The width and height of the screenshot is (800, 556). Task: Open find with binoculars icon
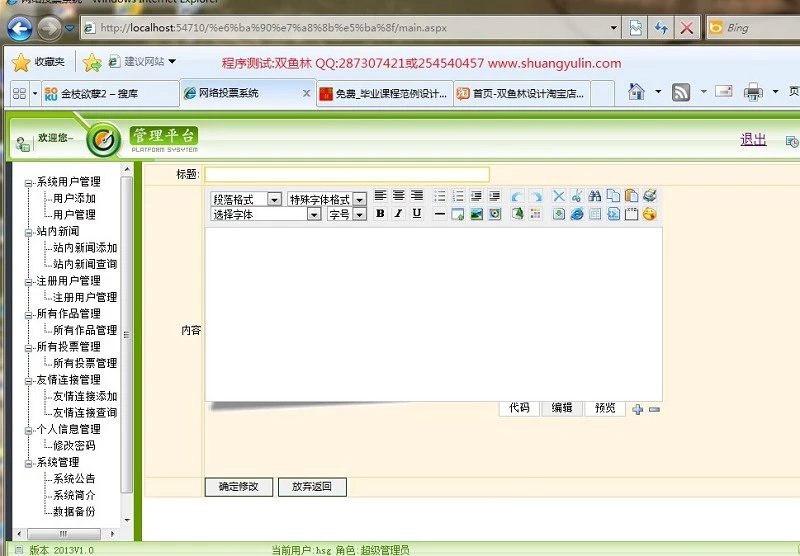point(595,196)
